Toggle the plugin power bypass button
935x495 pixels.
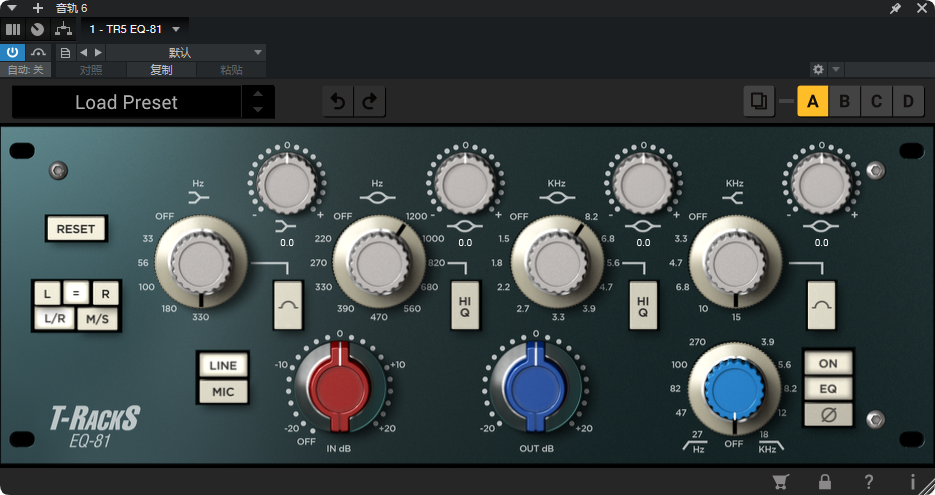point(13,52)
